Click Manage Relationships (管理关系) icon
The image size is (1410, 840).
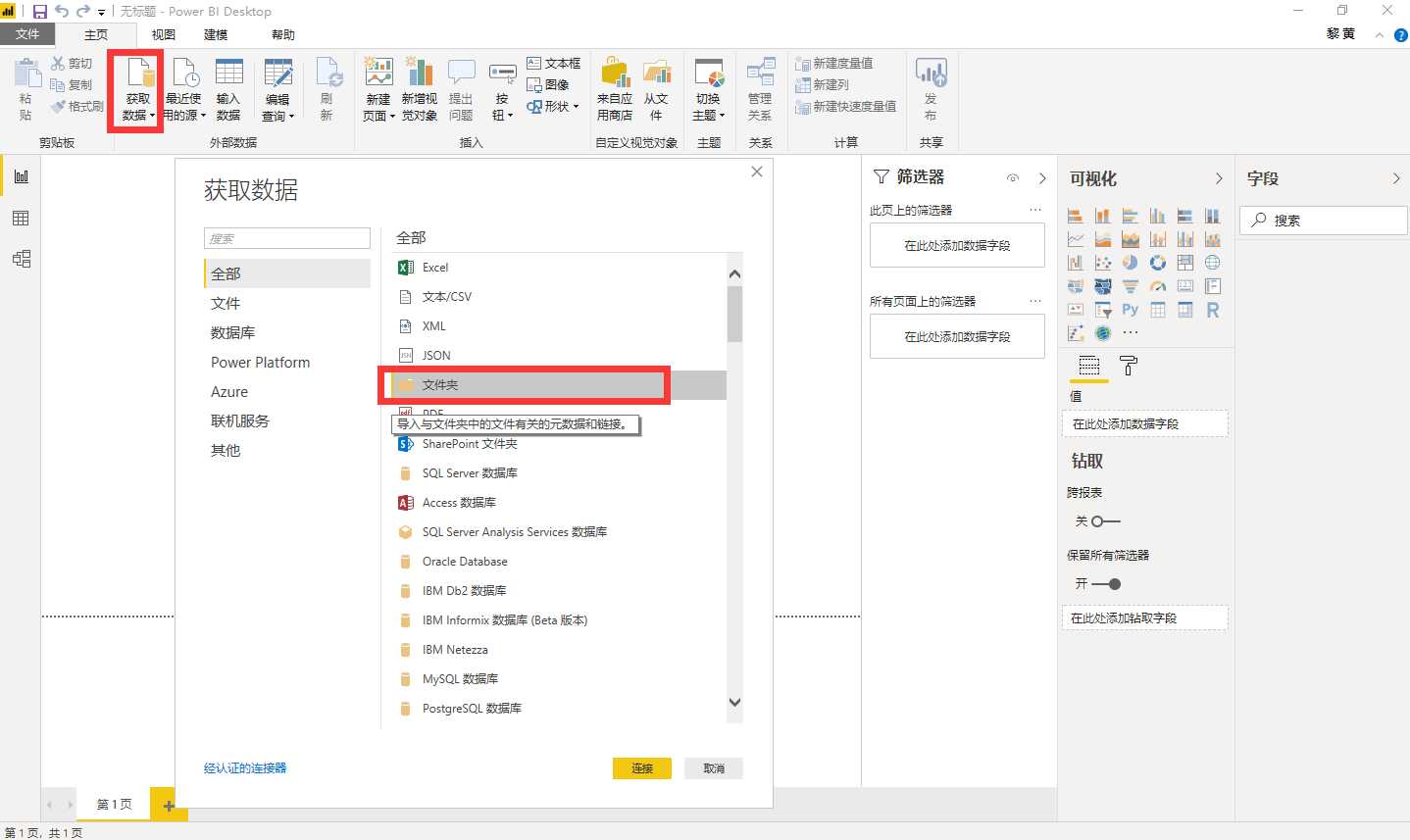(760, 73)
